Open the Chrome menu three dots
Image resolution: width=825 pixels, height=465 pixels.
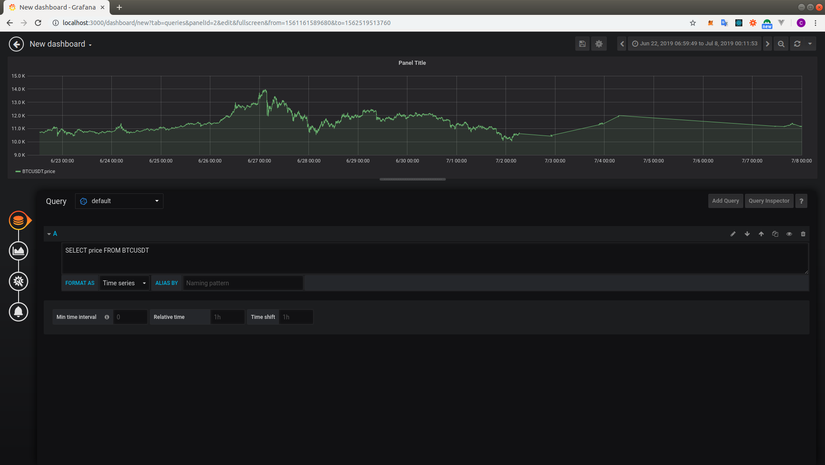(x=816, y=23)
